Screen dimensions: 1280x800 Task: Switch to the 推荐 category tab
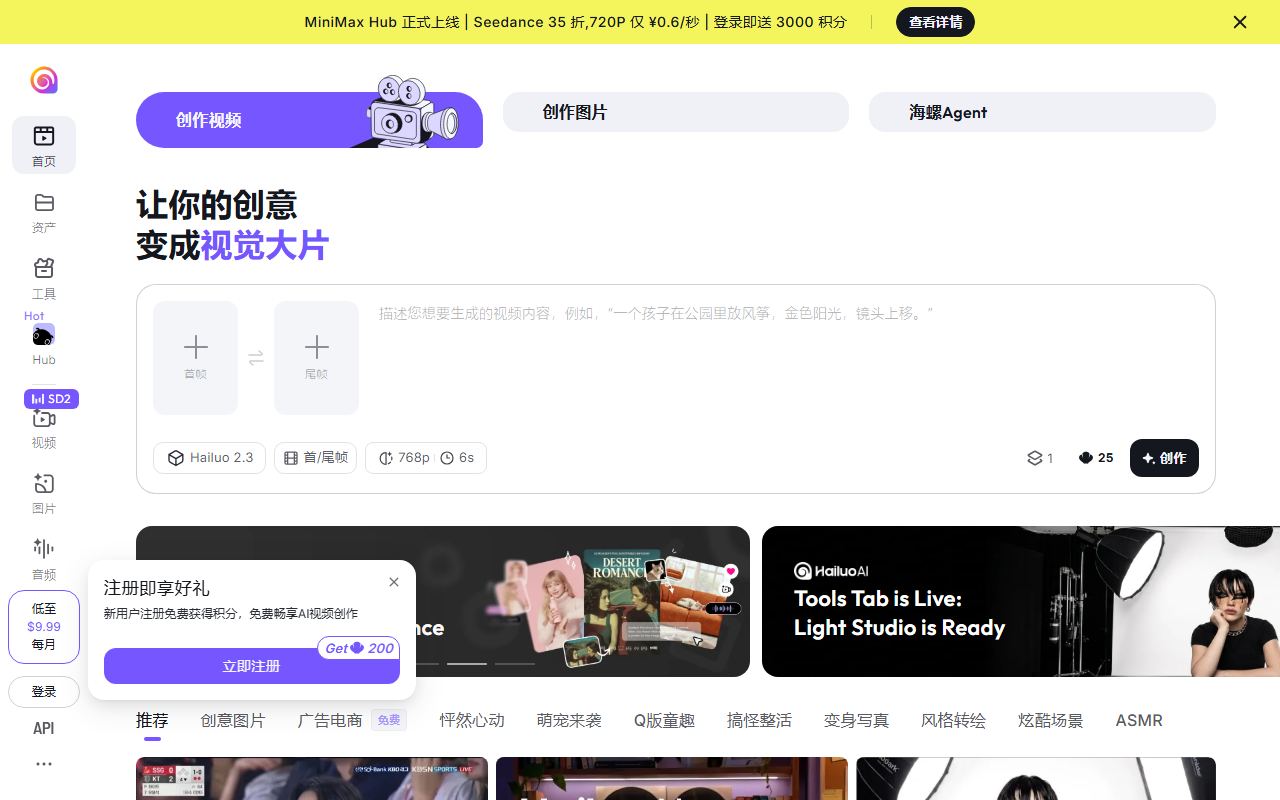pyautogui.click(x=152, y=720)
